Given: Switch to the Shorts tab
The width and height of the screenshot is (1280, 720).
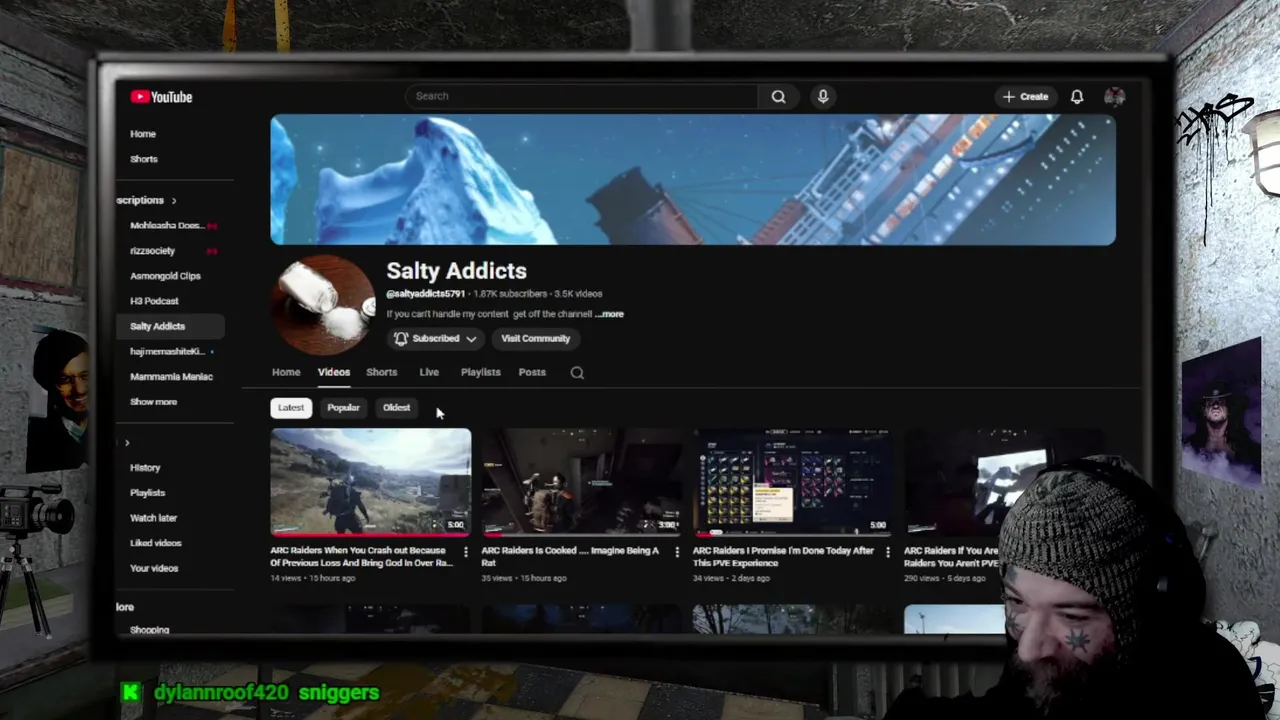Looking at the screenshot, I should (x=381, y=372).
